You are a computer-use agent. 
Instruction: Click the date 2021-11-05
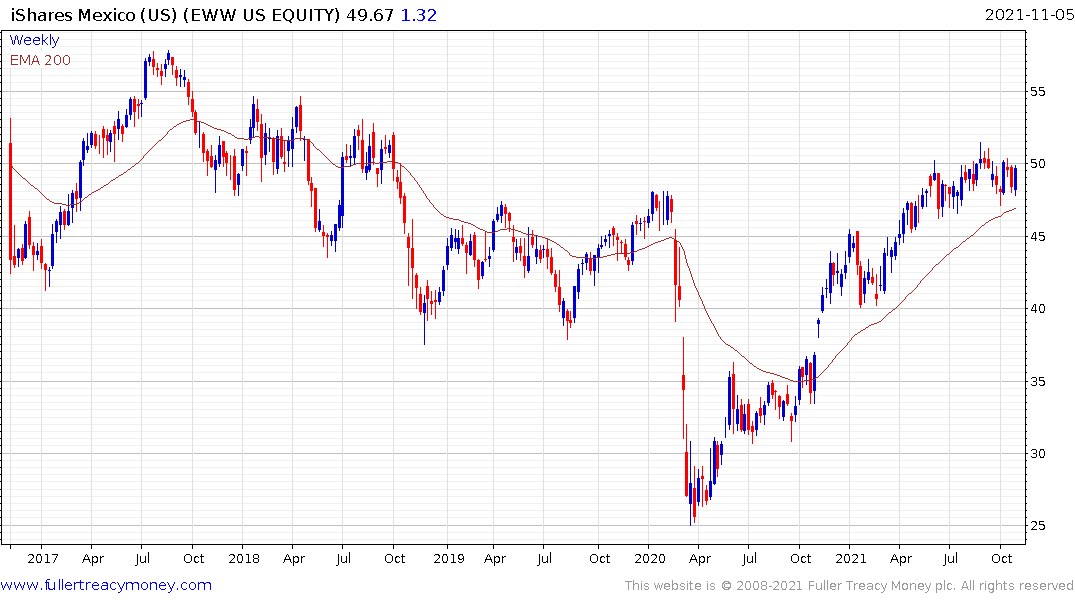coord(1028,15)
